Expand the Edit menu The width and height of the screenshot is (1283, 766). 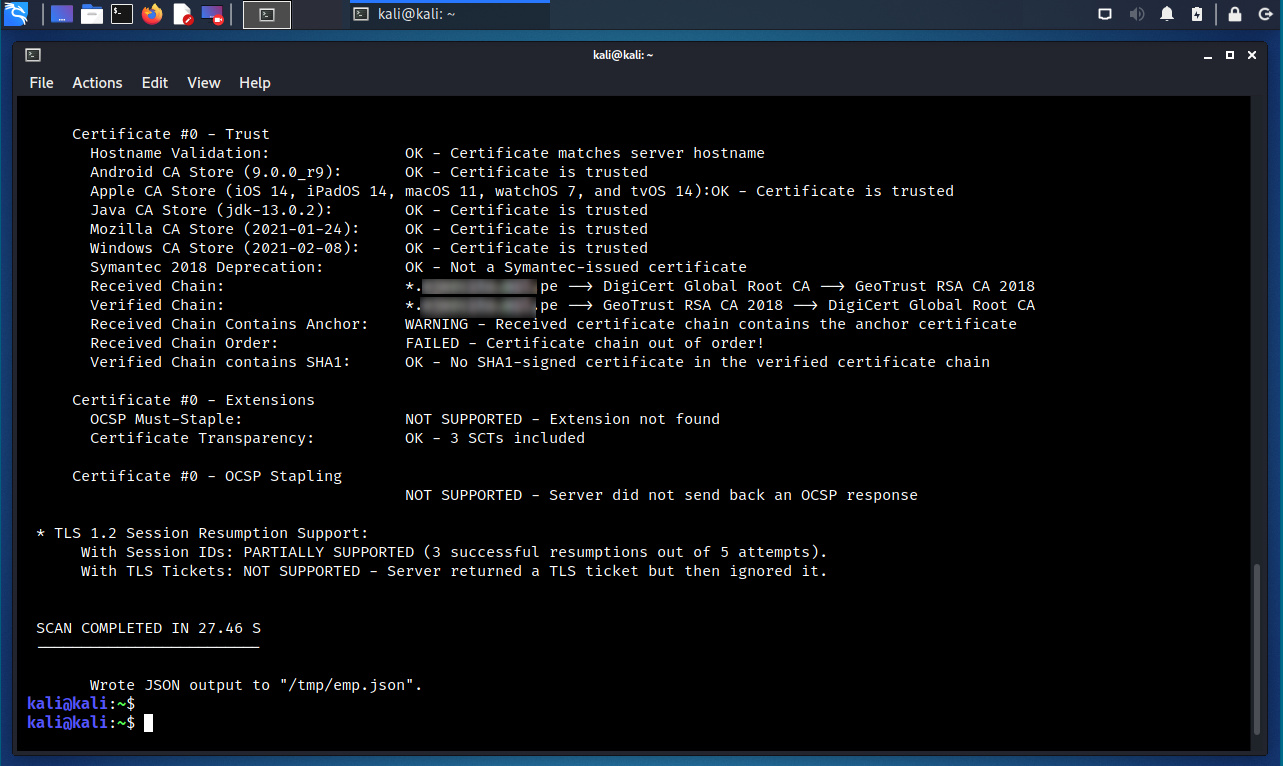155,83
